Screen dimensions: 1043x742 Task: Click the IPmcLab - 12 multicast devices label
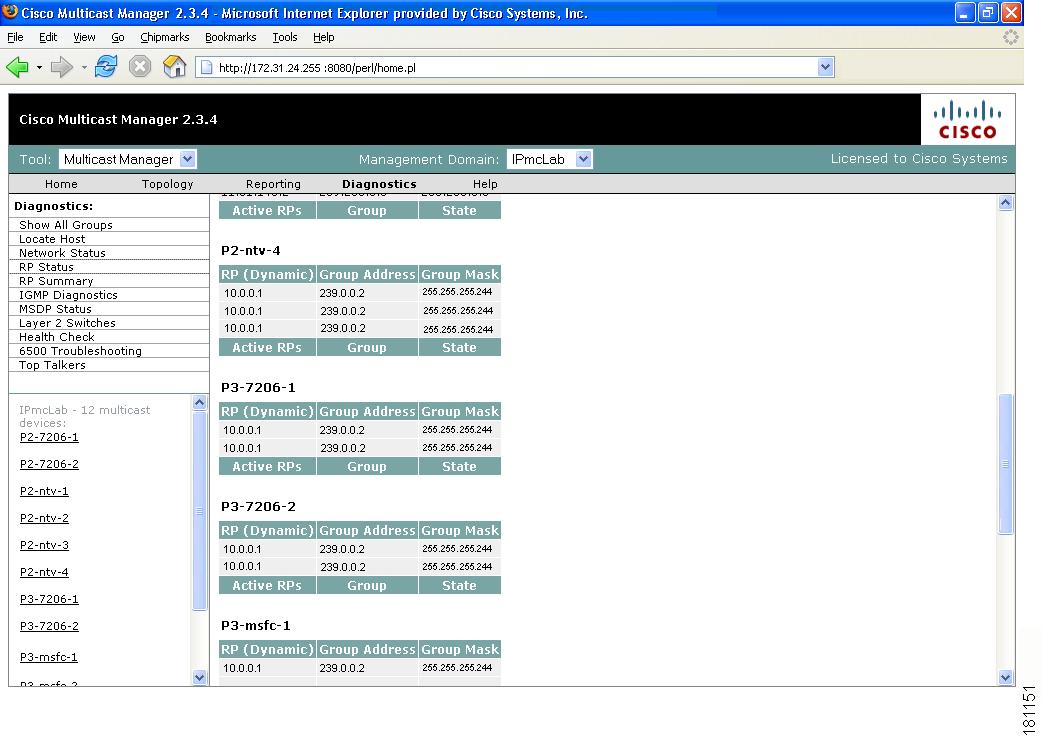pyautogui.click(x=84, y=417)
